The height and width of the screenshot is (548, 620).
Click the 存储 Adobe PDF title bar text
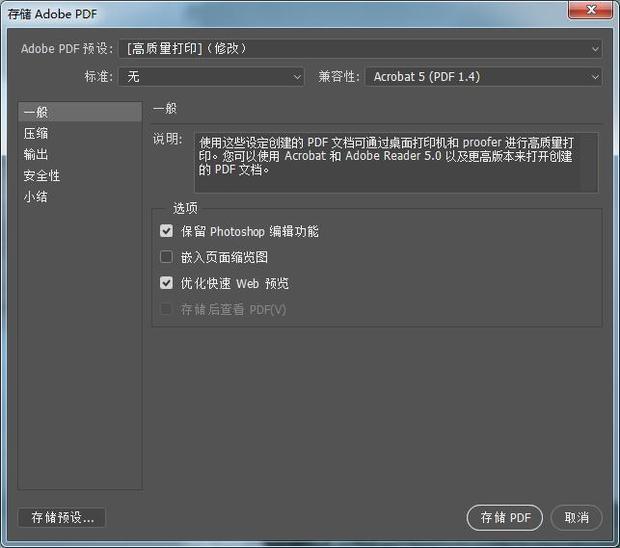point(52,15)
